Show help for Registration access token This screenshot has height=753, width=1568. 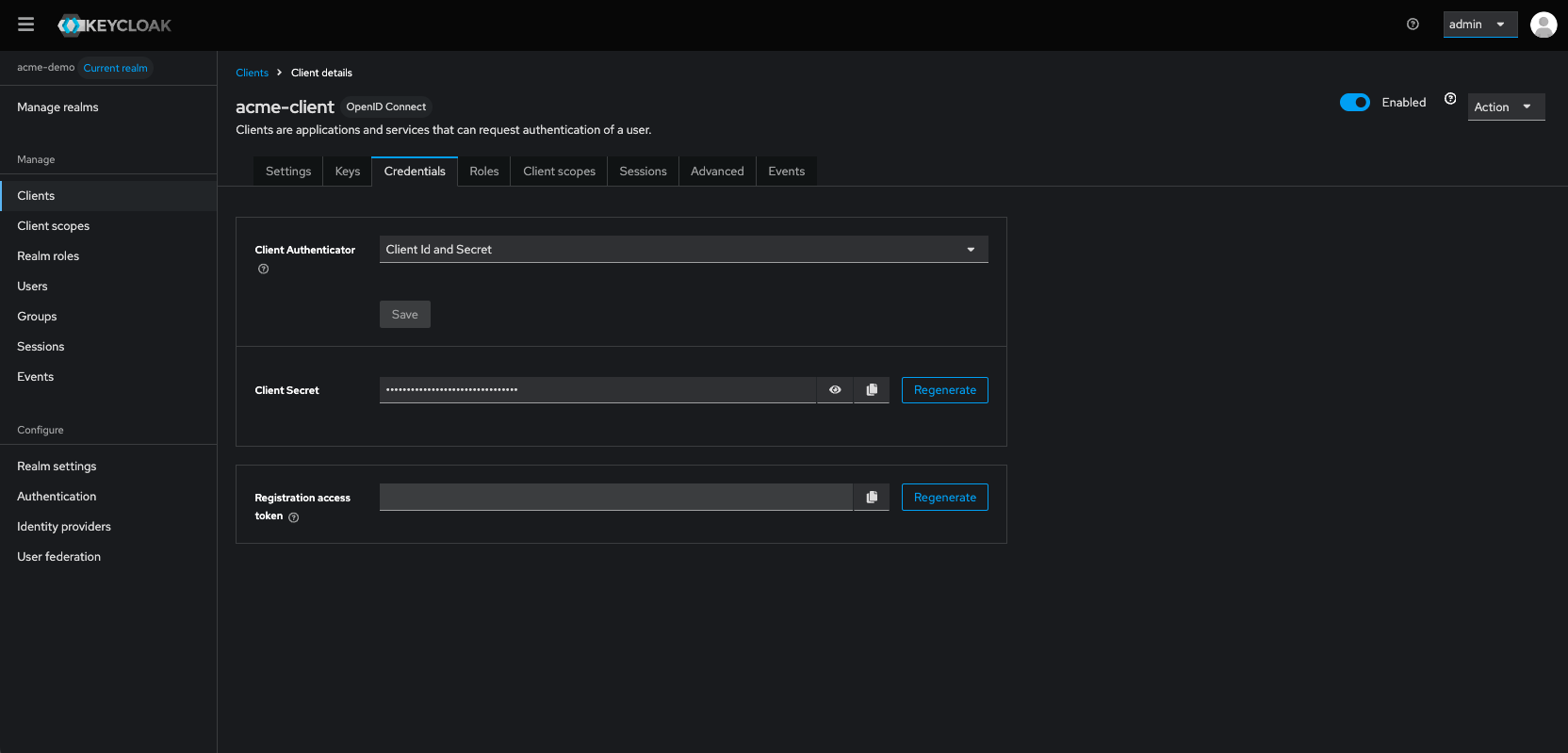(x=294, y=517)
